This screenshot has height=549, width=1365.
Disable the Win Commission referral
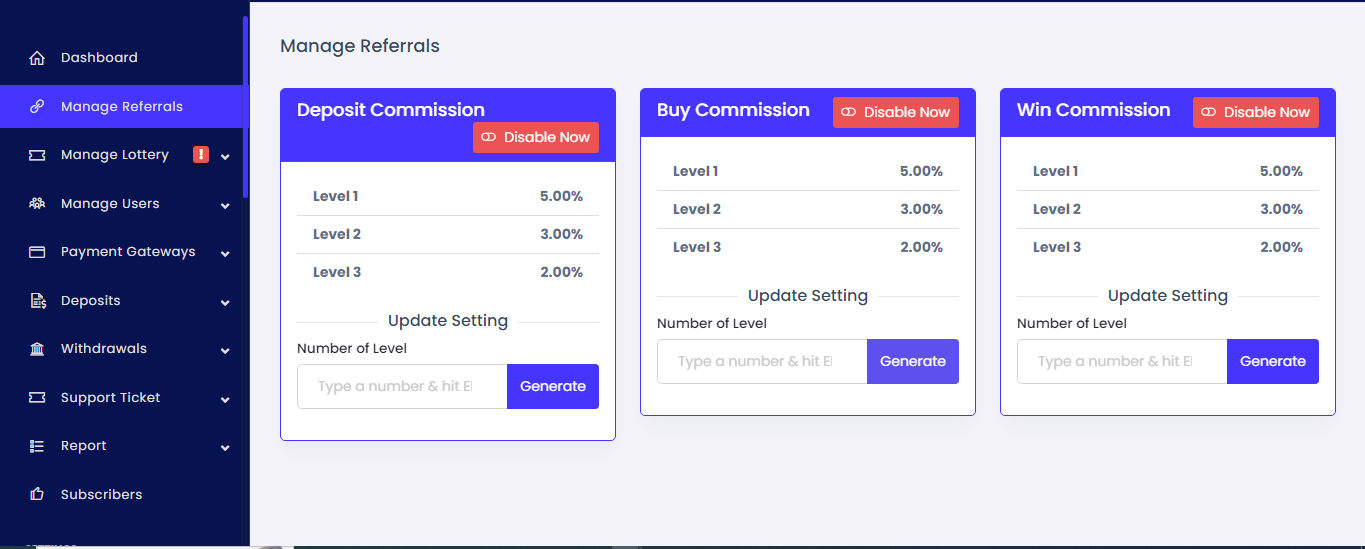(x=1256, y=112)
